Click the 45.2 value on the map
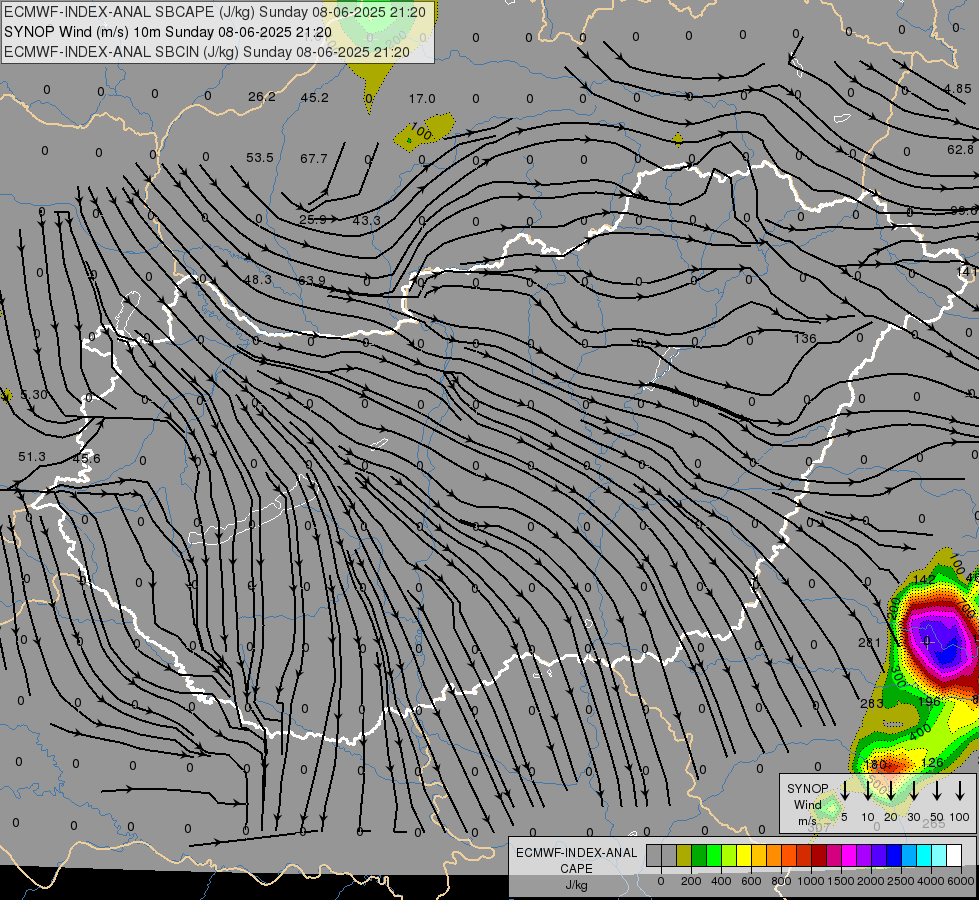Image resolution: width=979 pixels, height=900 pixels. pyautogui.click(x=314, y=97)
